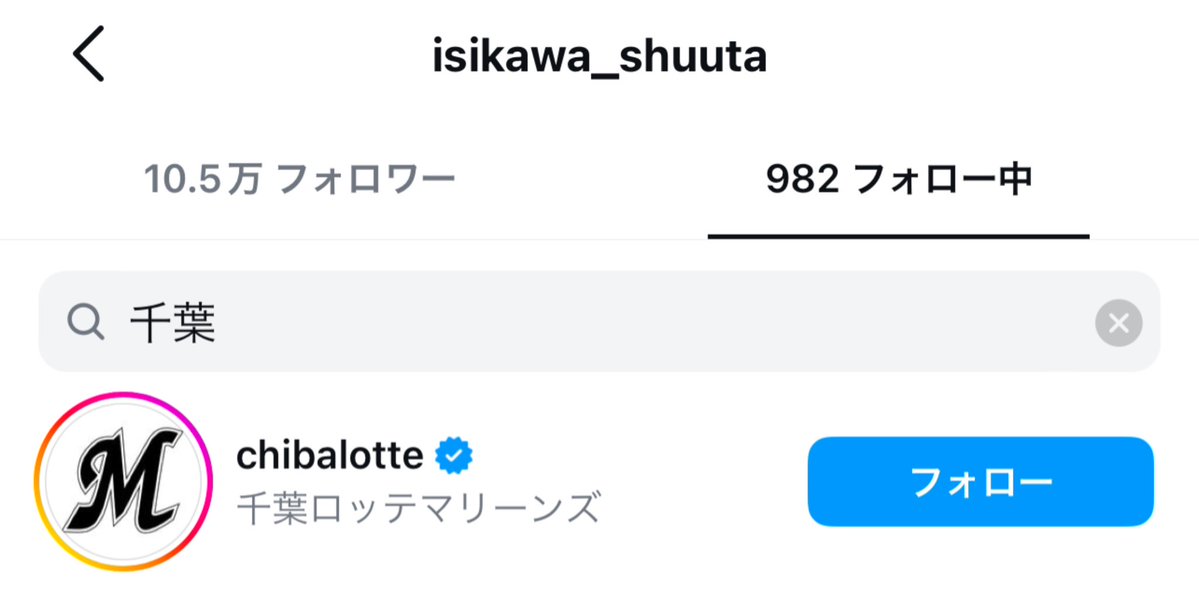
Task: Focus the search field containing 千葉
Action: (x=600, y=323)
